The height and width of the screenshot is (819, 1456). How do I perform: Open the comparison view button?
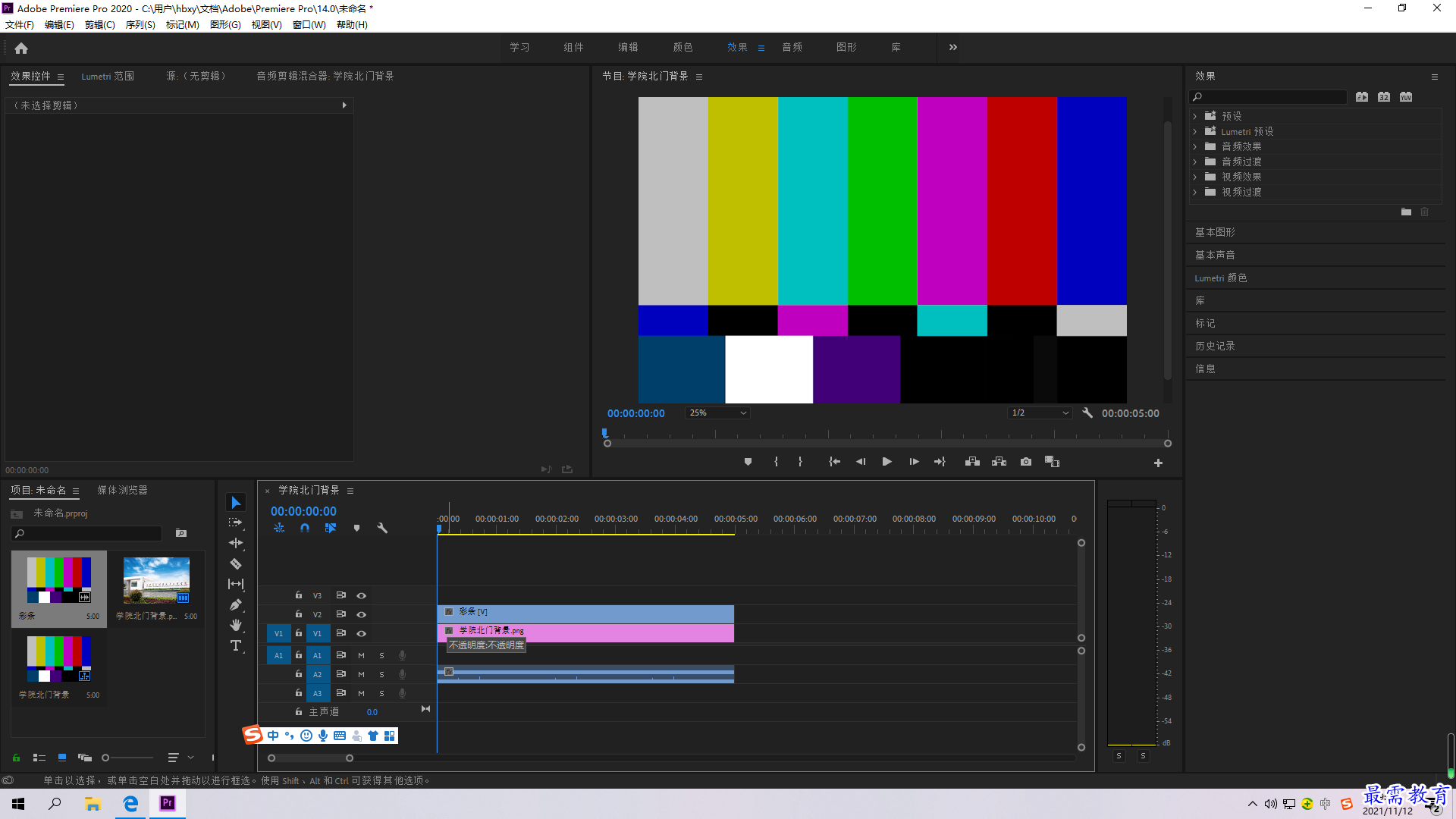(x=1052, y=462)
